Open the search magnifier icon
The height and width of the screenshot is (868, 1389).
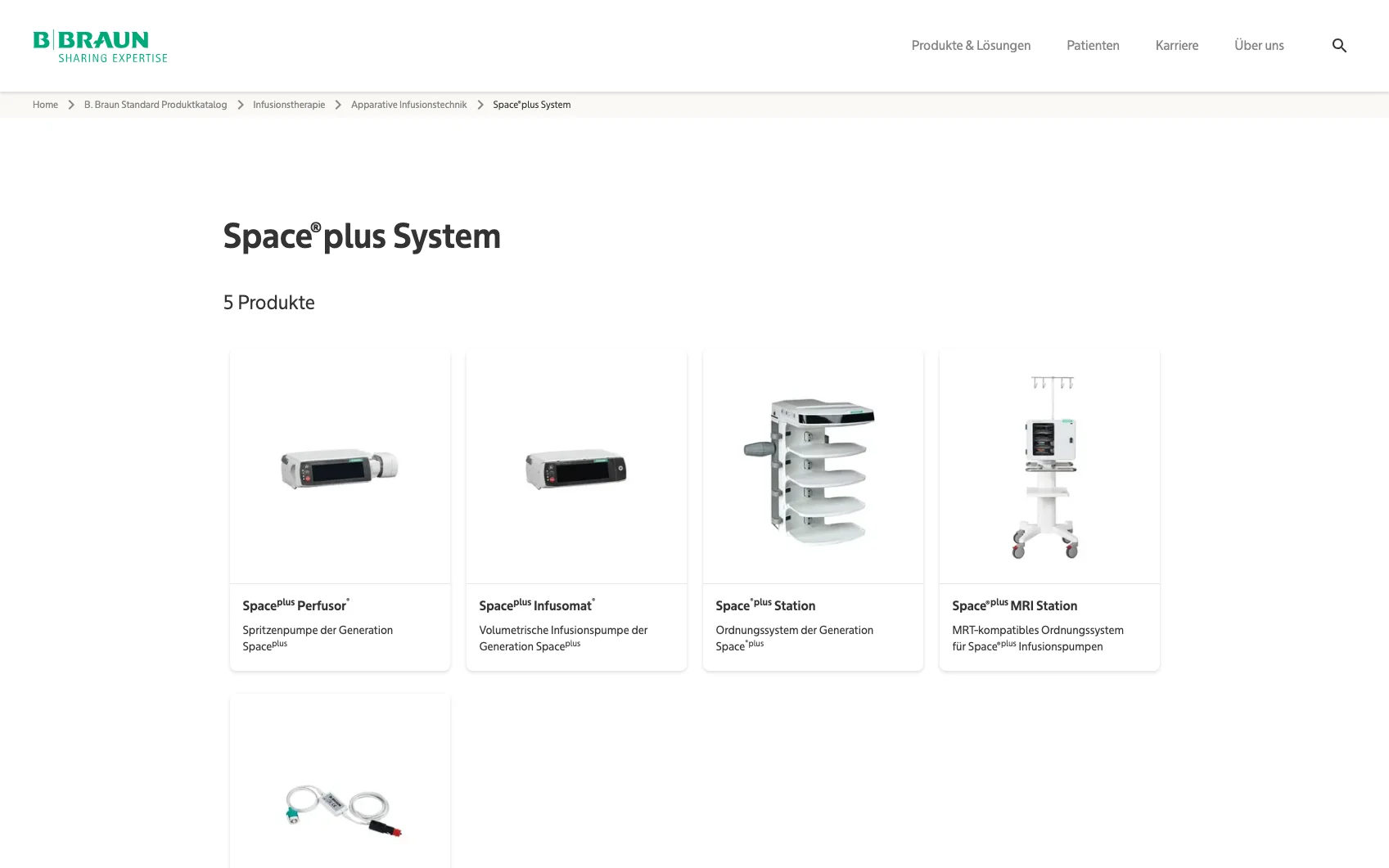pos(1339,46)
